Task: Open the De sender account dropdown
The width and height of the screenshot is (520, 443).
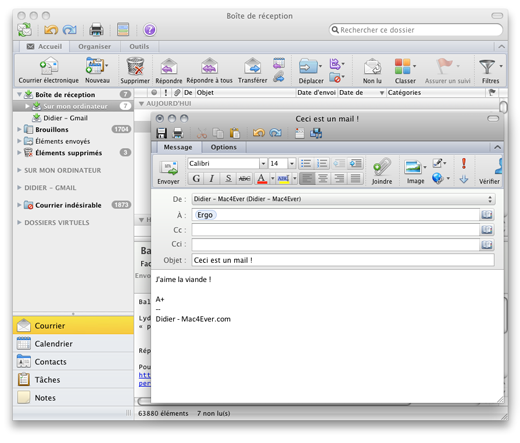Action: tap(343, 199)
